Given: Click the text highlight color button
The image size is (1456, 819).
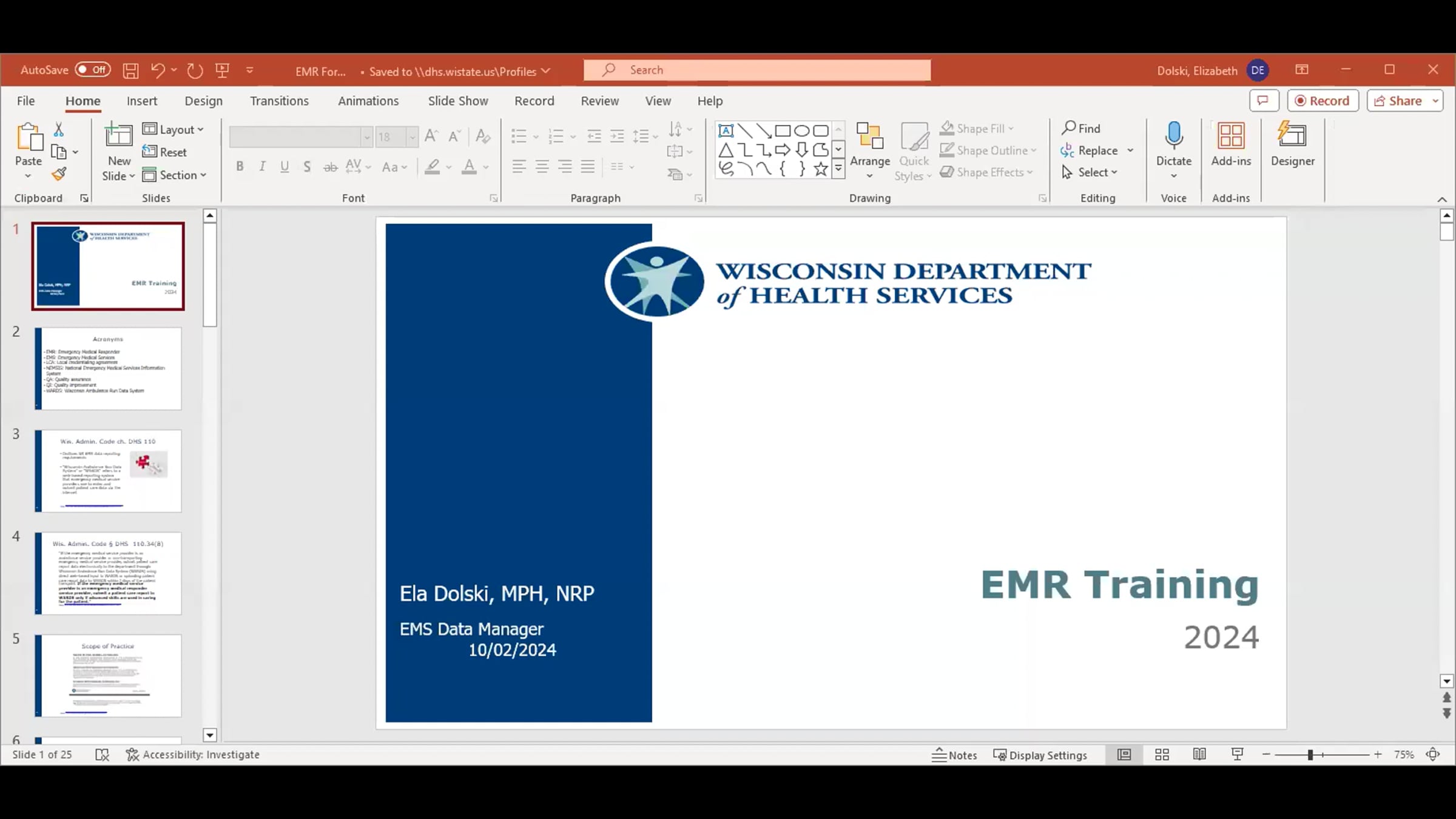Looking at the screenshot, I should pos(432,166).
